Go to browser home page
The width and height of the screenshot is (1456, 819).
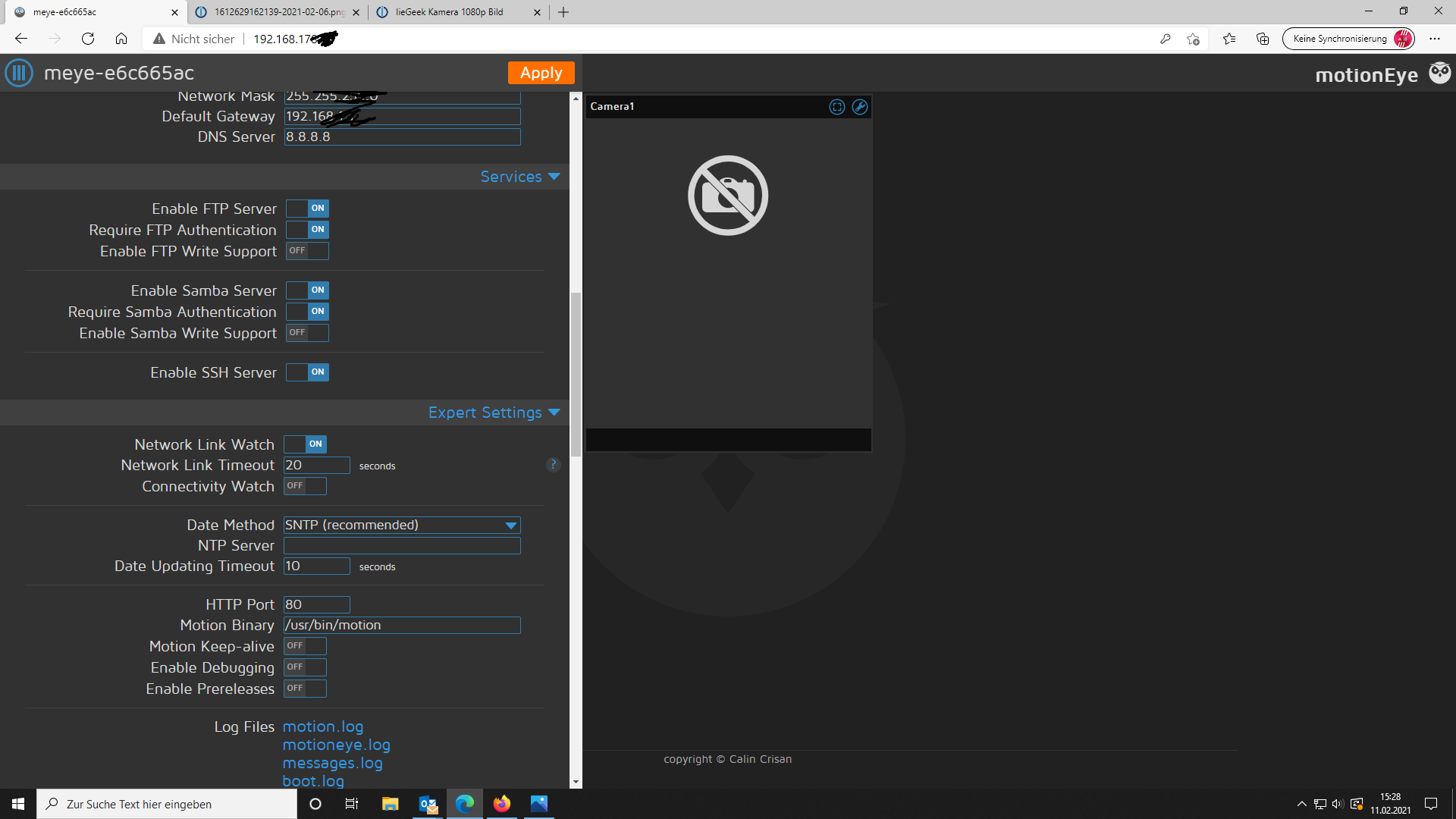[121, 39]
